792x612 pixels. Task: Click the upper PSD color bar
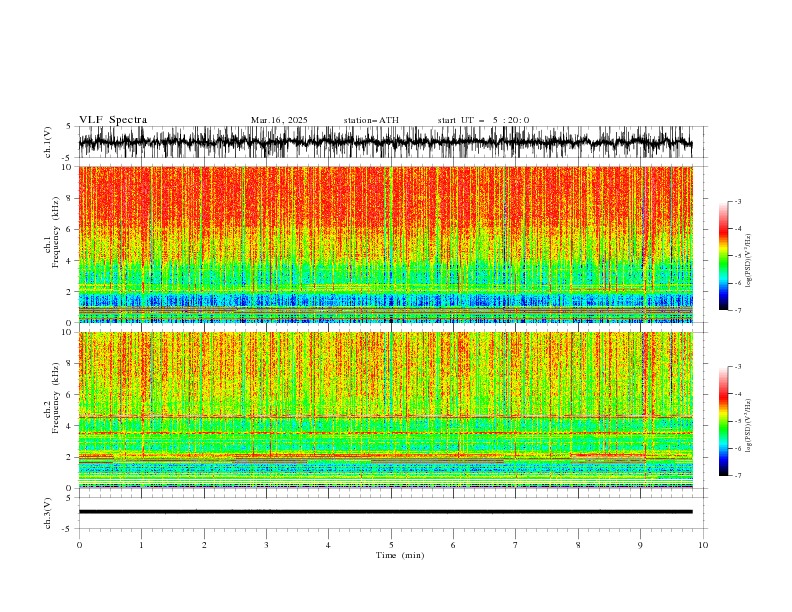pyautogui.click(x=723, y=256)
